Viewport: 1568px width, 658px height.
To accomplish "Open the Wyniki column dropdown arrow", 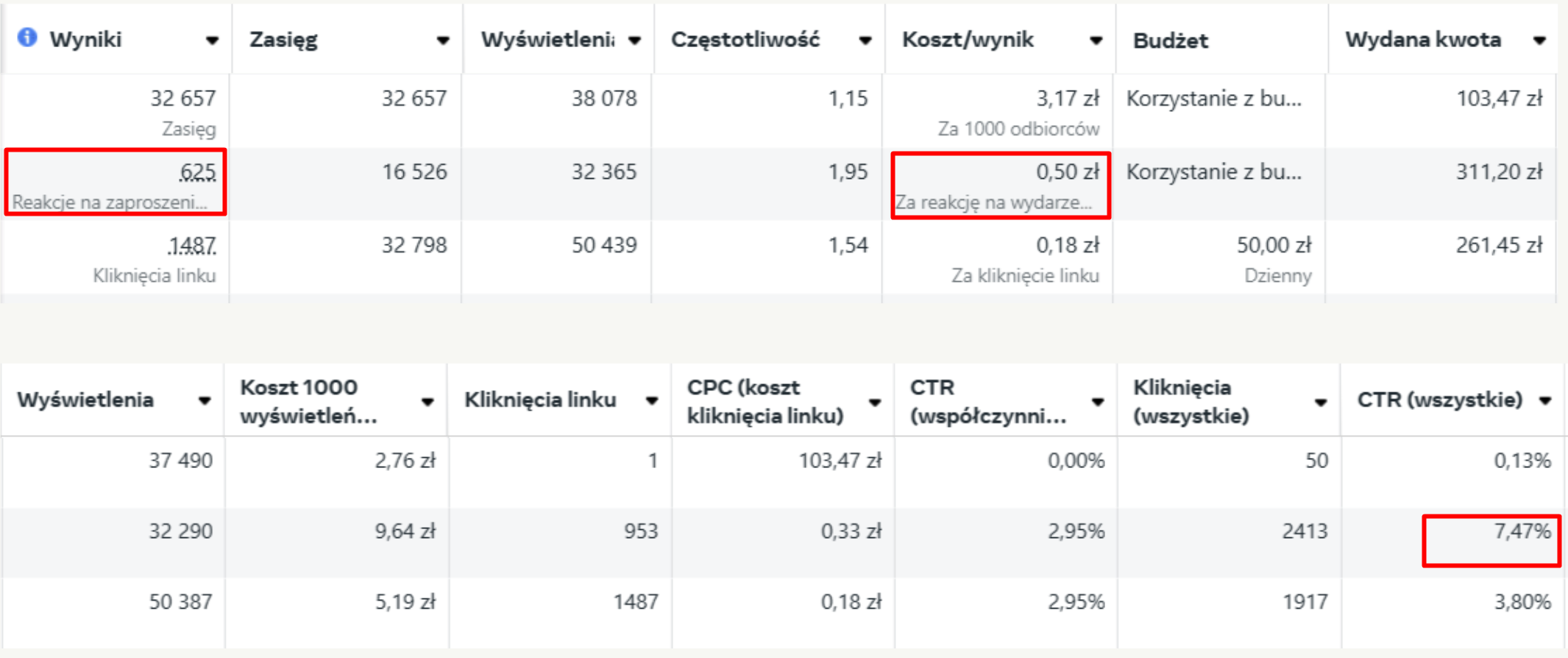I will coord(212,40).
